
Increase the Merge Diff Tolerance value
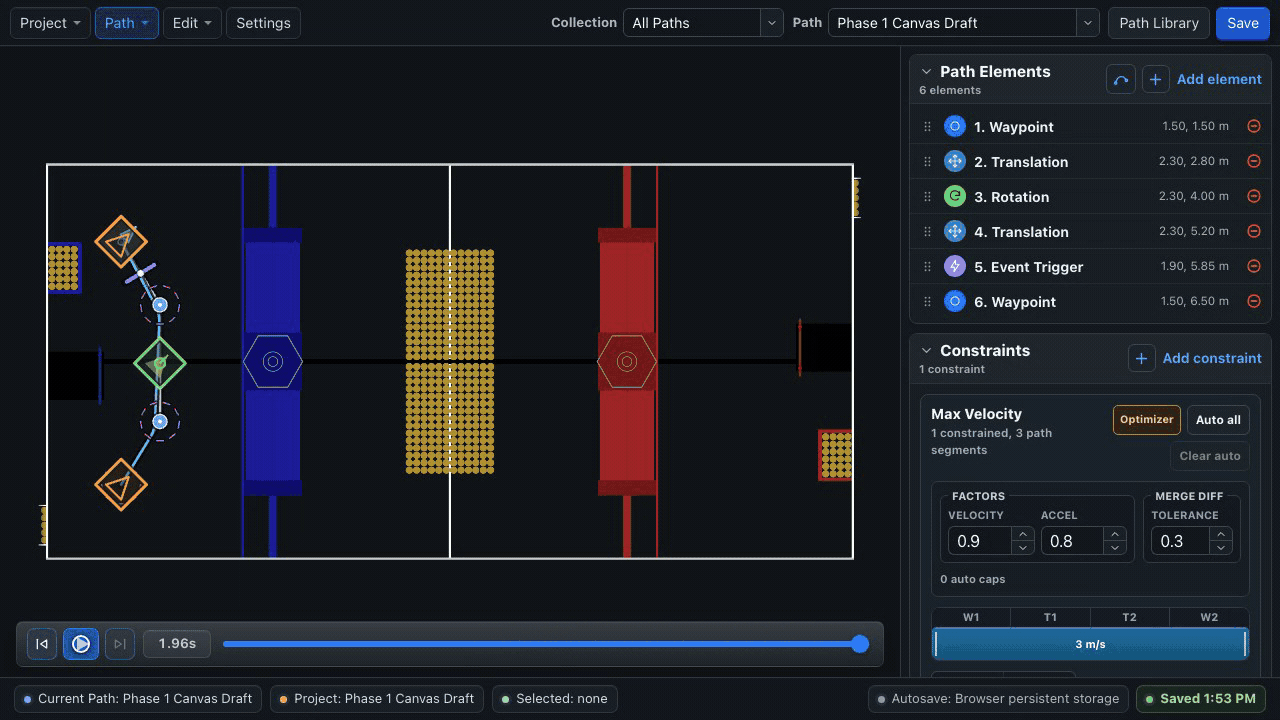(1221, 535)
